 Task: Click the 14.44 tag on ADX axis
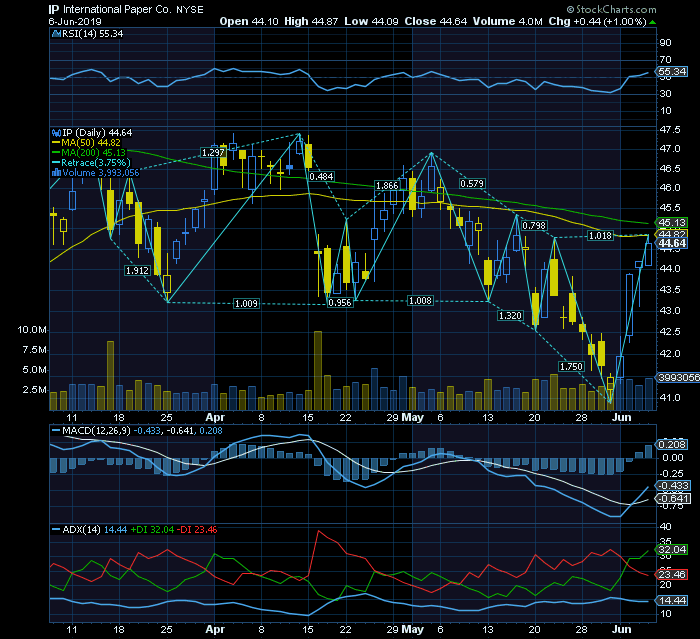672,601
